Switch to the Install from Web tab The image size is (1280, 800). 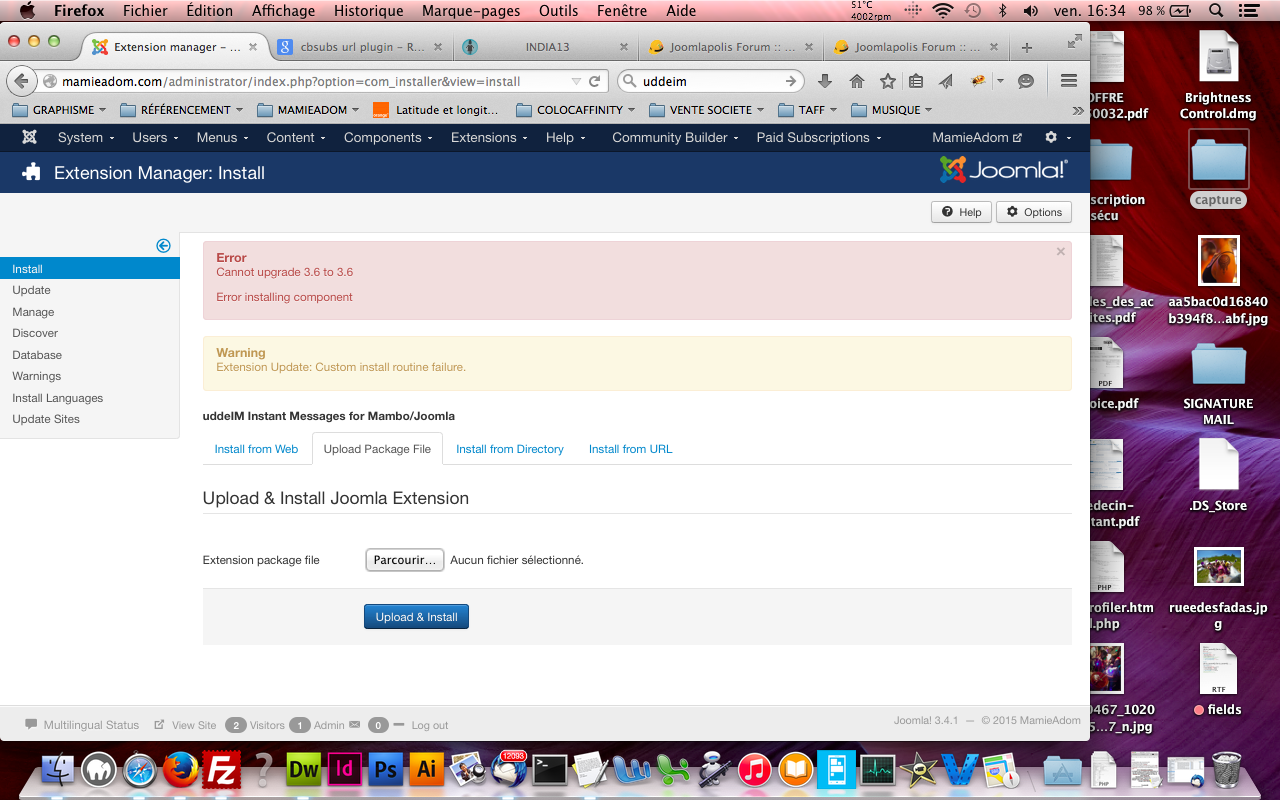pyautogui.click(x=256, y=449)
